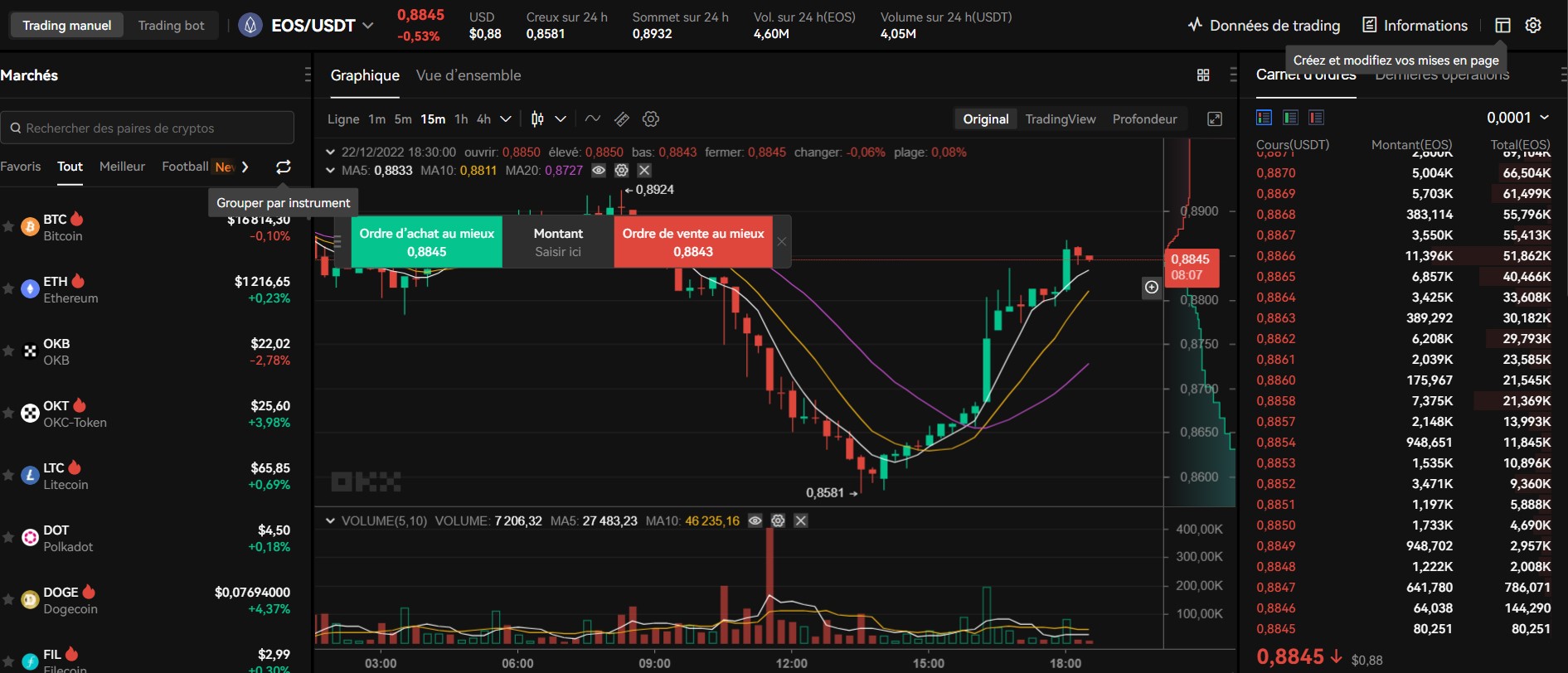Select the Ligne chart option
Image resolution: width=1568 pixels, height=673 pixels.
click(343, 119)
